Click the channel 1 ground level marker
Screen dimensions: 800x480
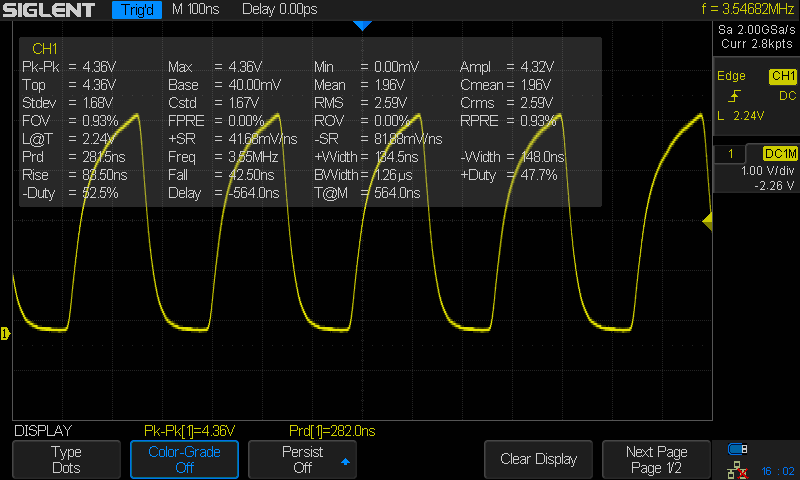5,332
